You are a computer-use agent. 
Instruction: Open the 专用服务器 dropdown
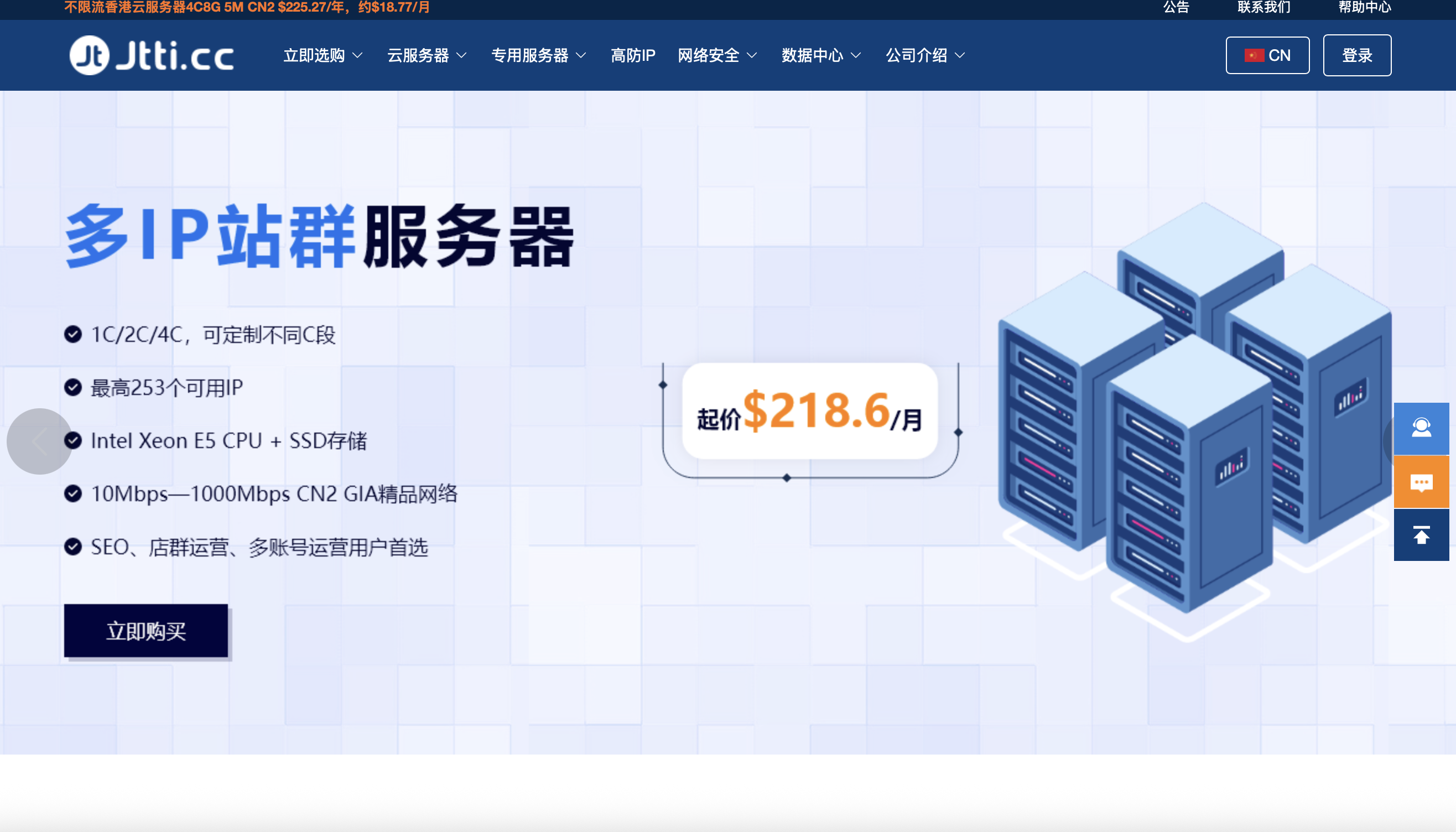click(538, 55)
